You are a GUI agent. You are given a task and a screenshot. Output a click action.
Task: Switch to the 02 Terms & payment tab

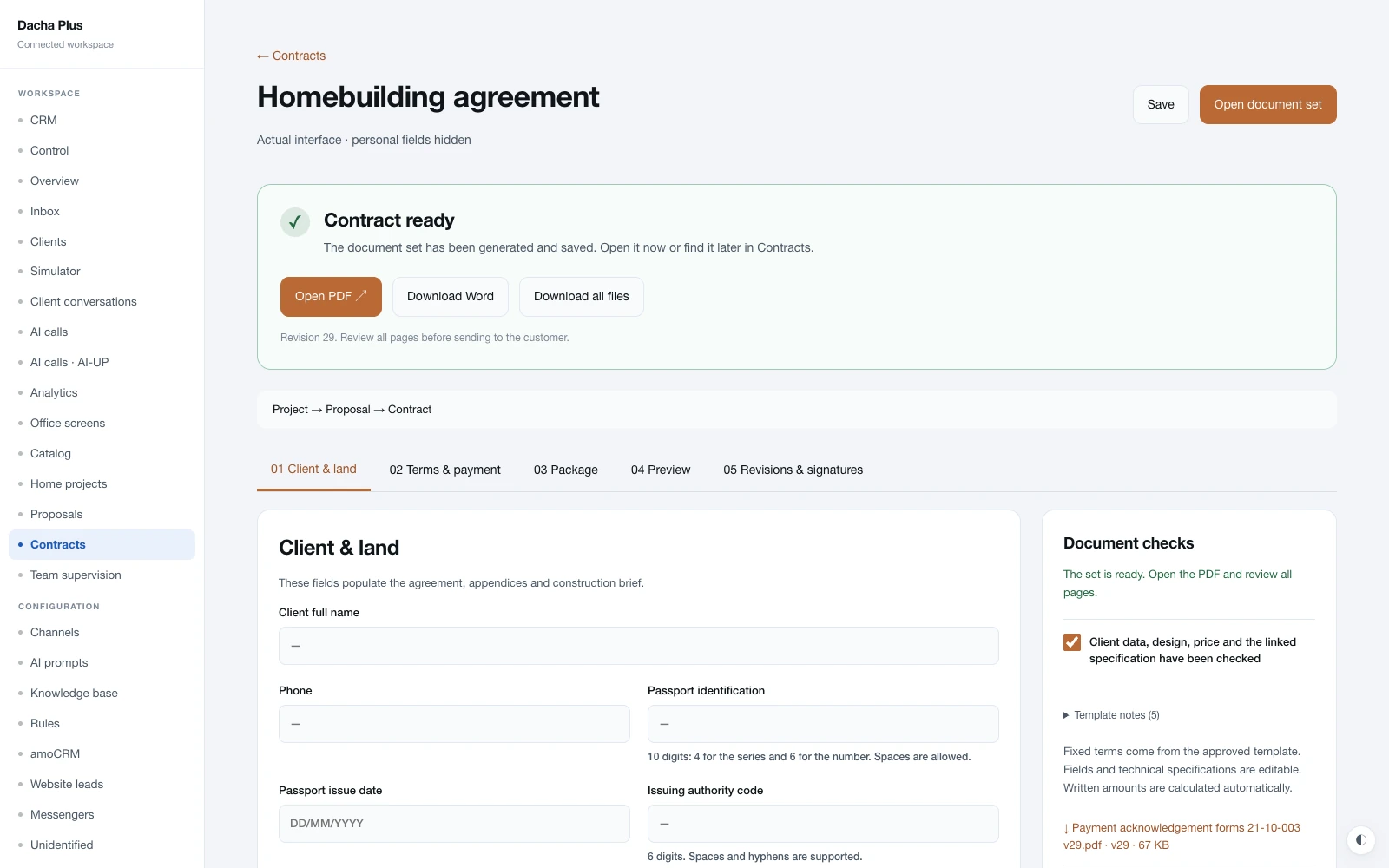click(444, 470)
